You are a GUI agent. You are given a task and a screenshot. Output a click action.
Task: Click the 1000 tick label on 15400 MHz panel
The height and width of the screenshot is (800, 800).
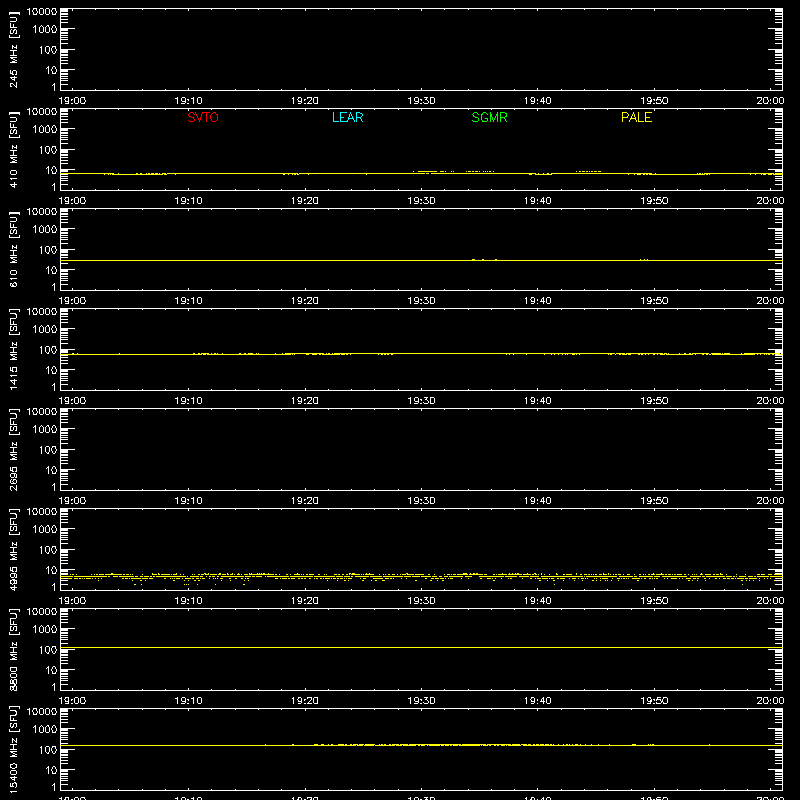(45, 729)
